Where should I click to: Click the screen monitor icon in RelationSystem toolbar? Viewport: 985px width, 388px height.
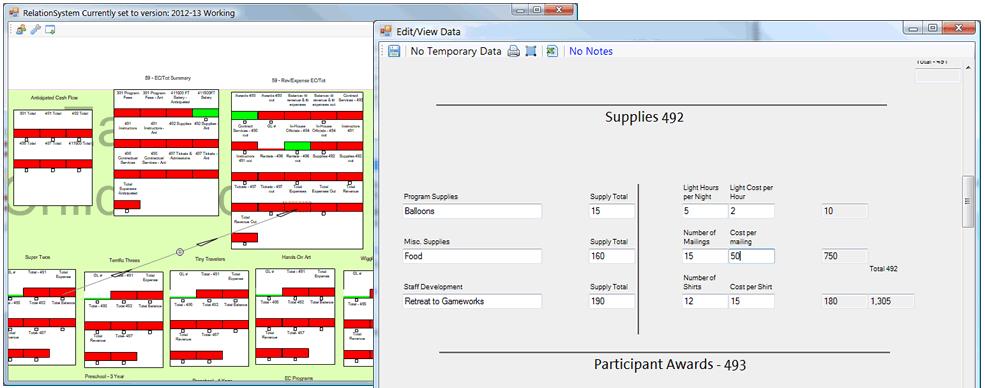pos(50,29)
